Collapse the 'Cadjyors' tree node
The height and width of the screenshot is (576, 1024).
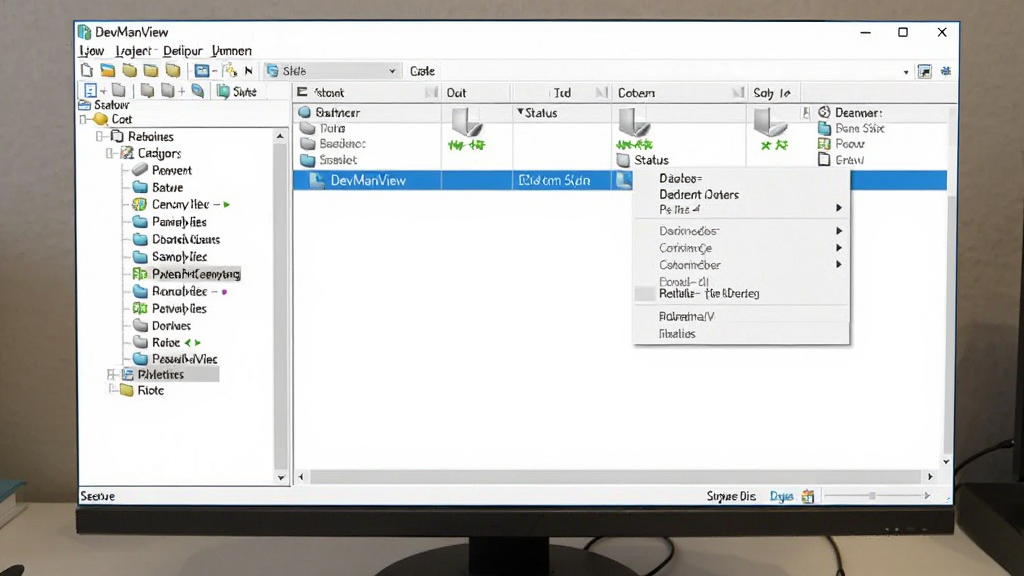(110, 153)
